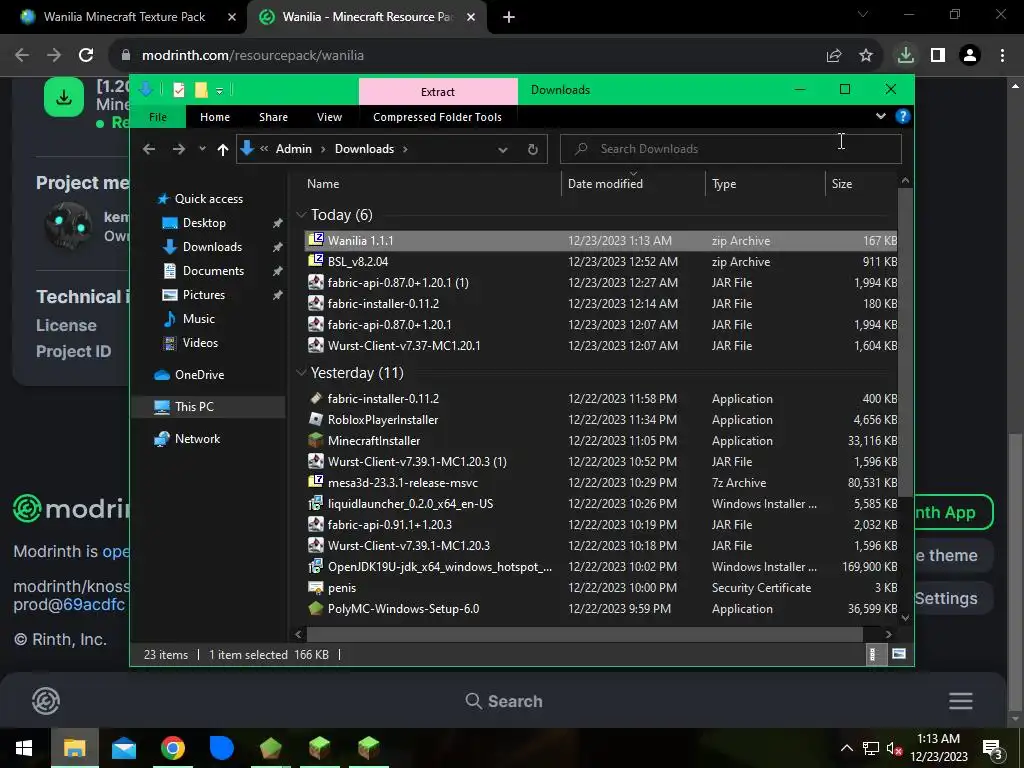The image size is (1024, 768).
Task: Open Network in navigation pane
Action: pos(197,438)
